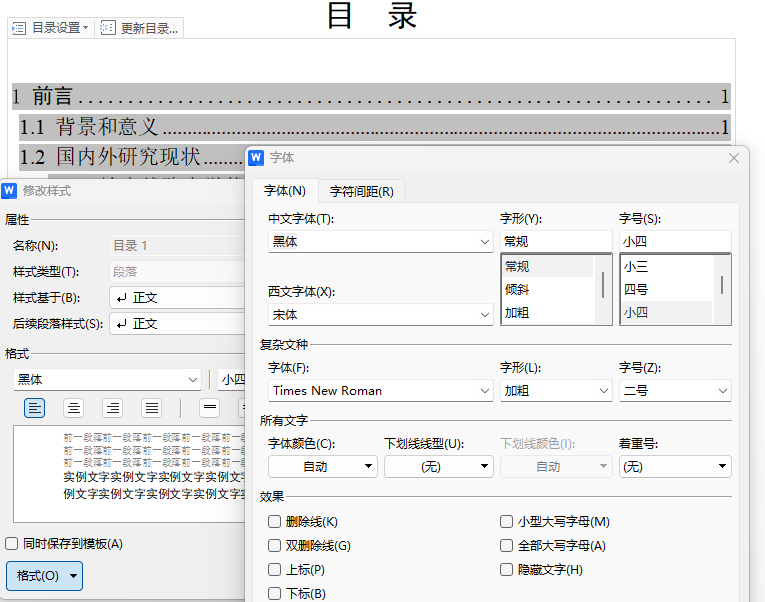The height and width of the screenshot is (602, 765).
Task: Tick 同时保存到模板 checkbox
Action: [x=12, y=544]
